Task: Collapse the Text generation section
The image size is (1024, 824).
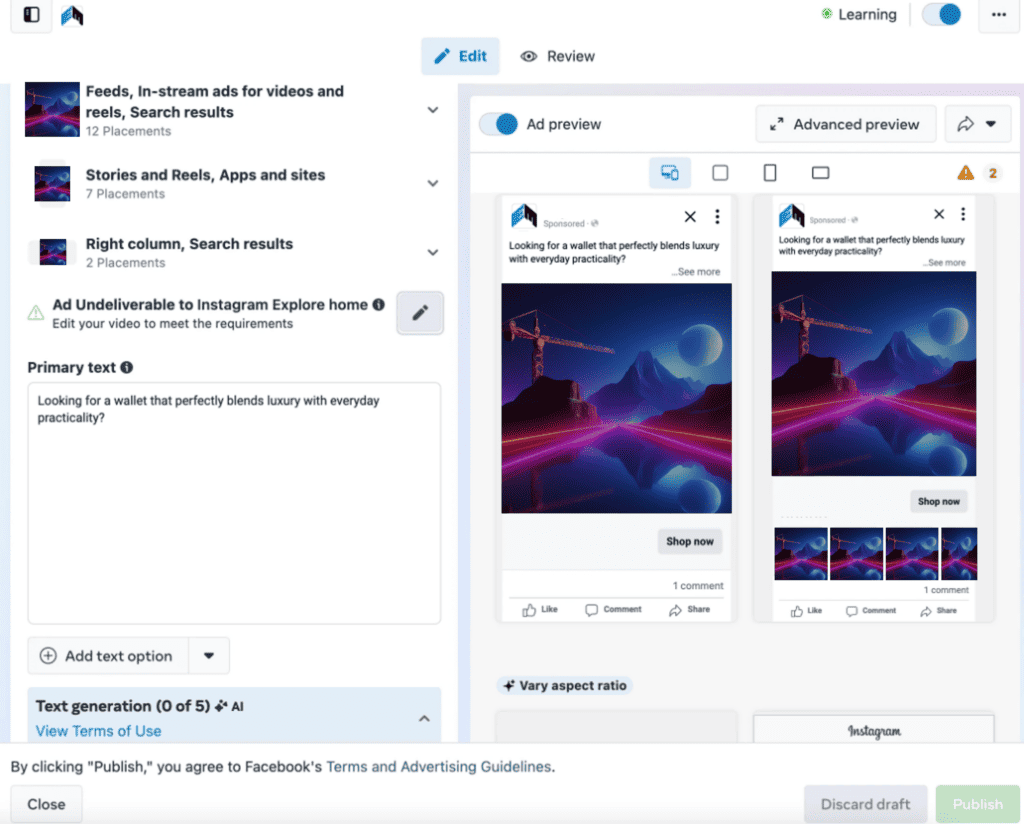Action: (x=424, y=718)
